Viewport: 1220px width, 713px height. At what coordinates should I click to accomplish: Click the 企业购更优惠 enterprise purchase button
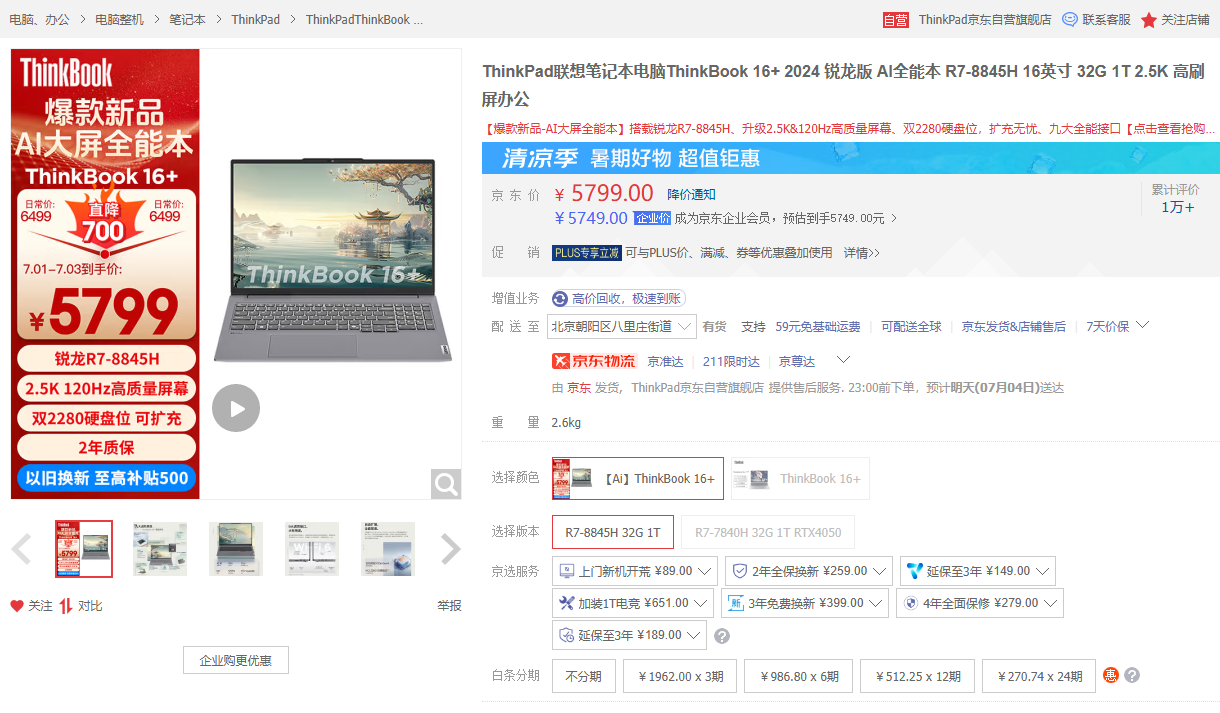(235, 659)
